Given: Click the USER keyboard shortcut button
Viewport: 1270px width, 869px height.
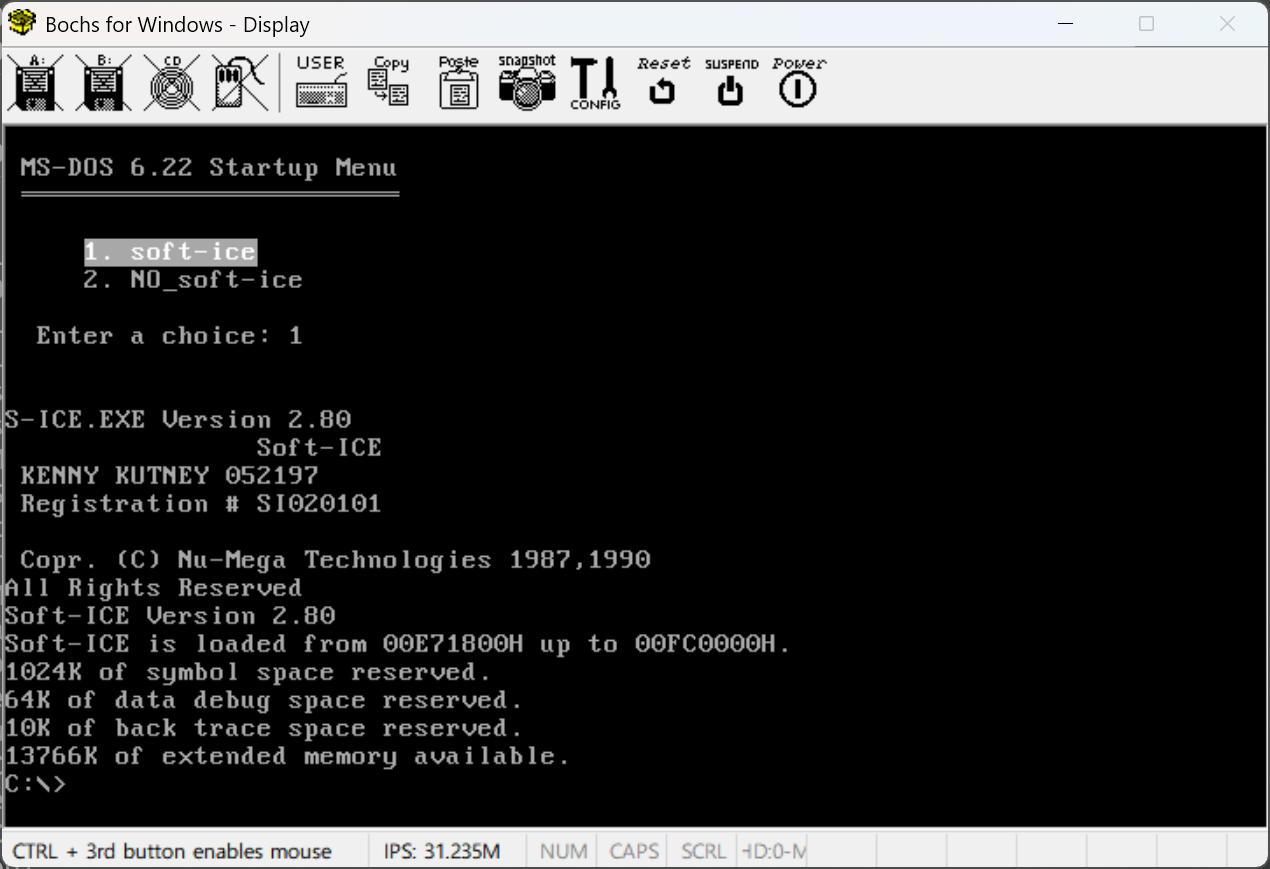Looking at the screenshot, I should (x=321, y=83).
